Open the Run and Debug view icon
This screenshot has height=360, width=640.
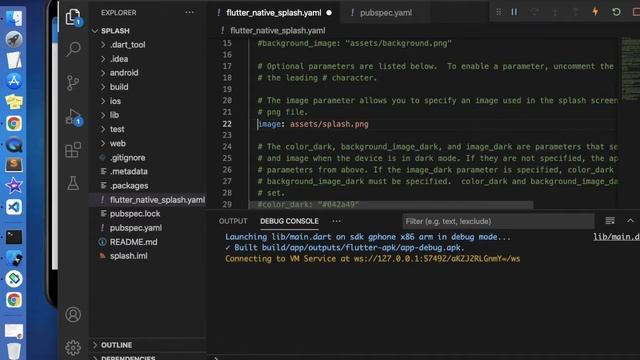[x=73, y=117]
